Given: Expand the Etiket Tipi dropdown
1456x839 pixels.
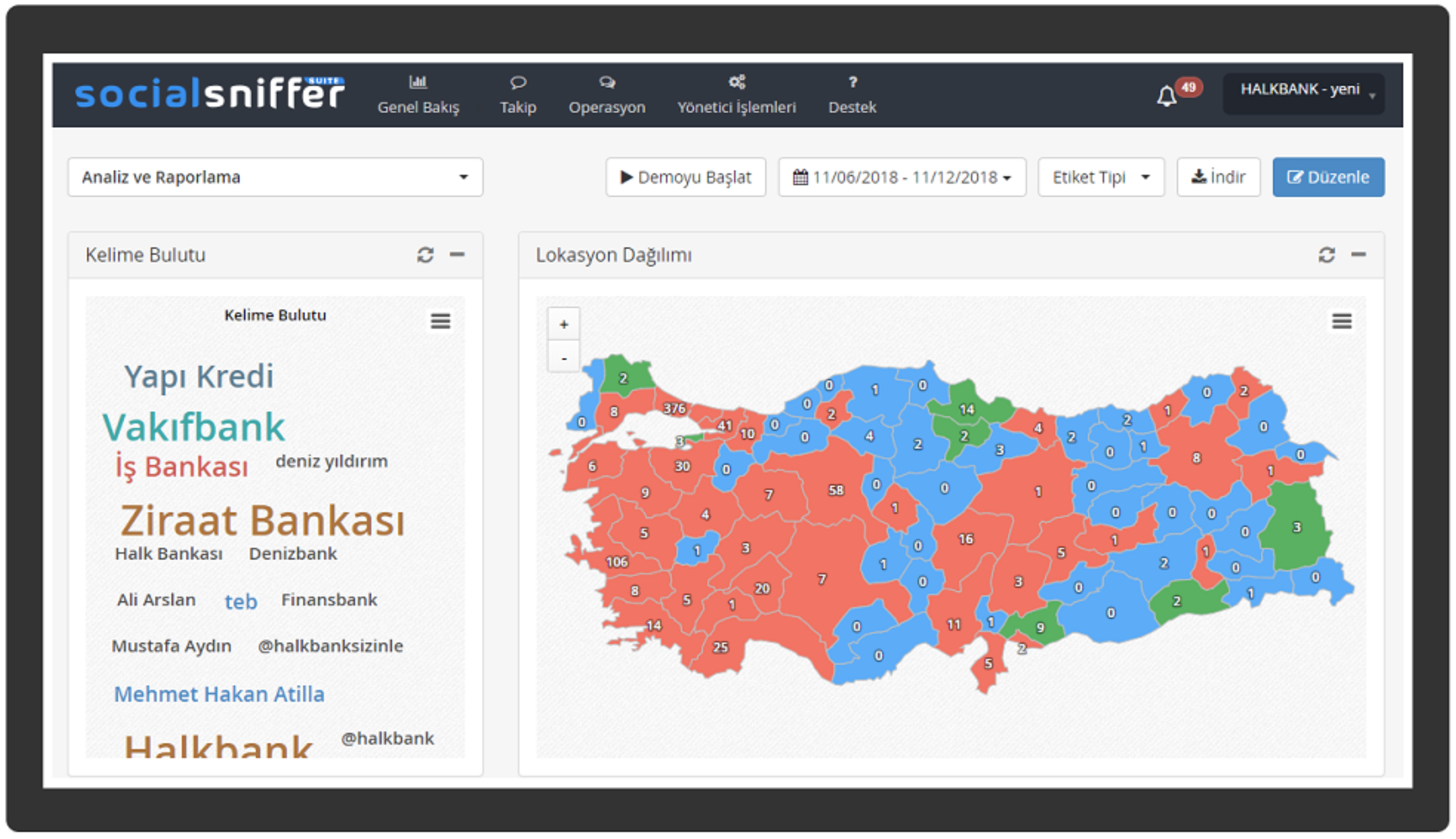Looking at the screenshot, I should coord(1100,177).
